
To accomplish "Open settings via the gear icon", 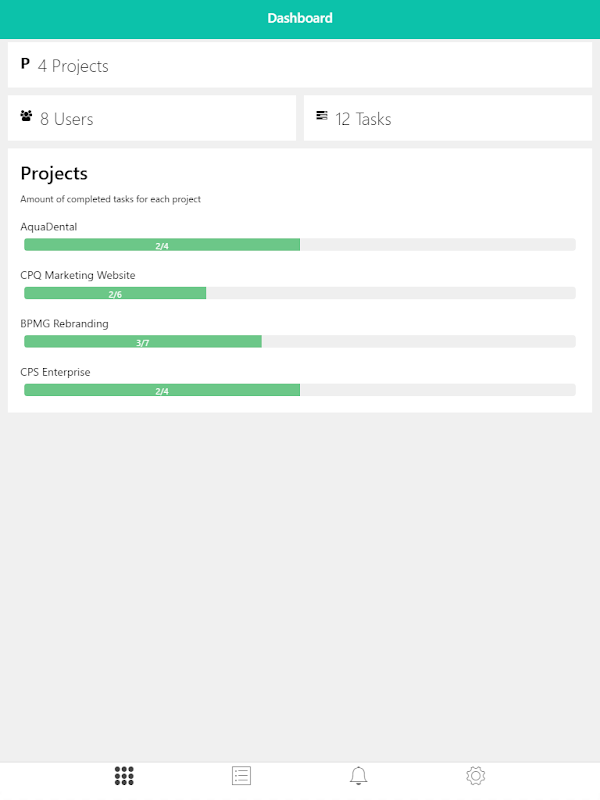I will tap(476, 775).
